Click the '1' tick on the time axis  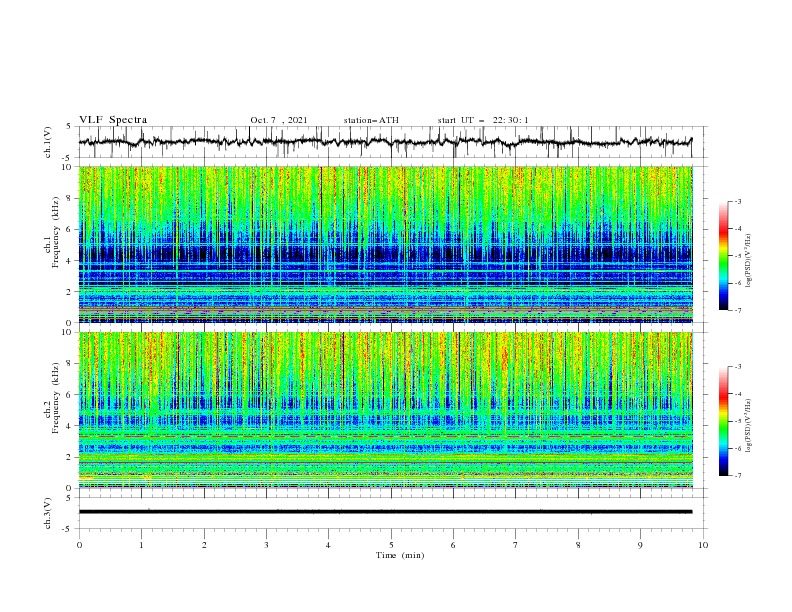[x=141, y=545]
